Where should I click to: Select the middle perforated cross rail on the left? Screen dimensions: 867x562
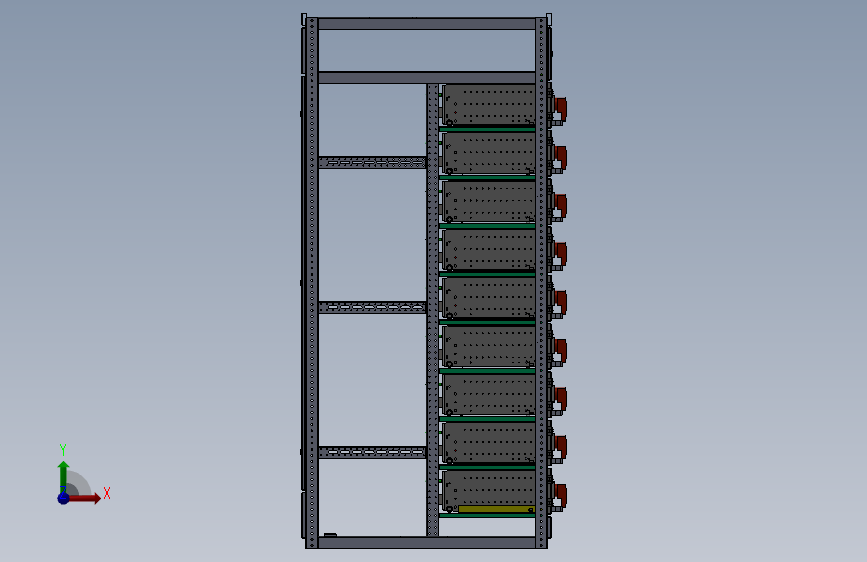click(372, 307)
